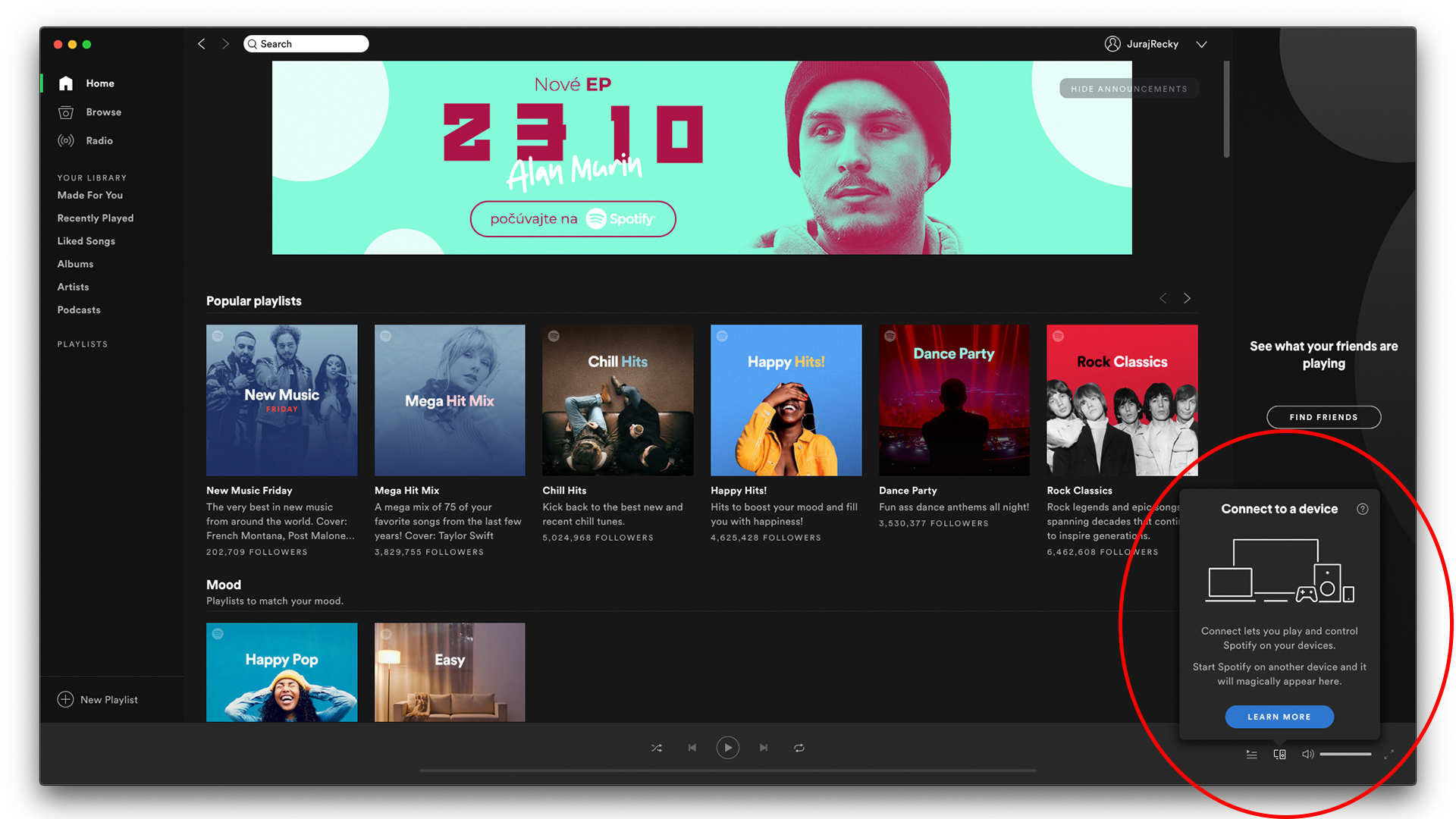Open the Chill Hits playlist cover
Viewport: 1456px width, 819px height.
[618, 400]
